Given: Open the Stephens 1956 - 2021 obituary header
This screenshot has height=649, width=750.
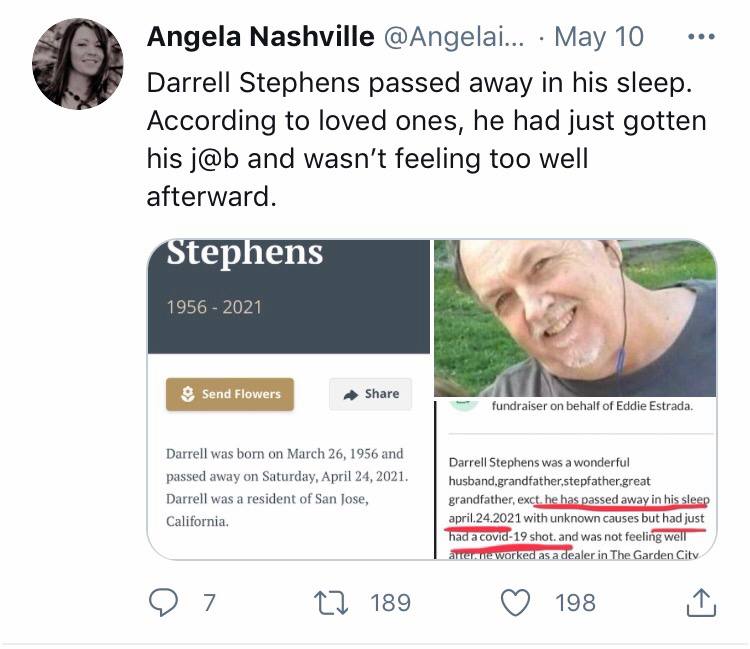Looking at the screenshot, I should pyautogui.click(x=289, y=297).
